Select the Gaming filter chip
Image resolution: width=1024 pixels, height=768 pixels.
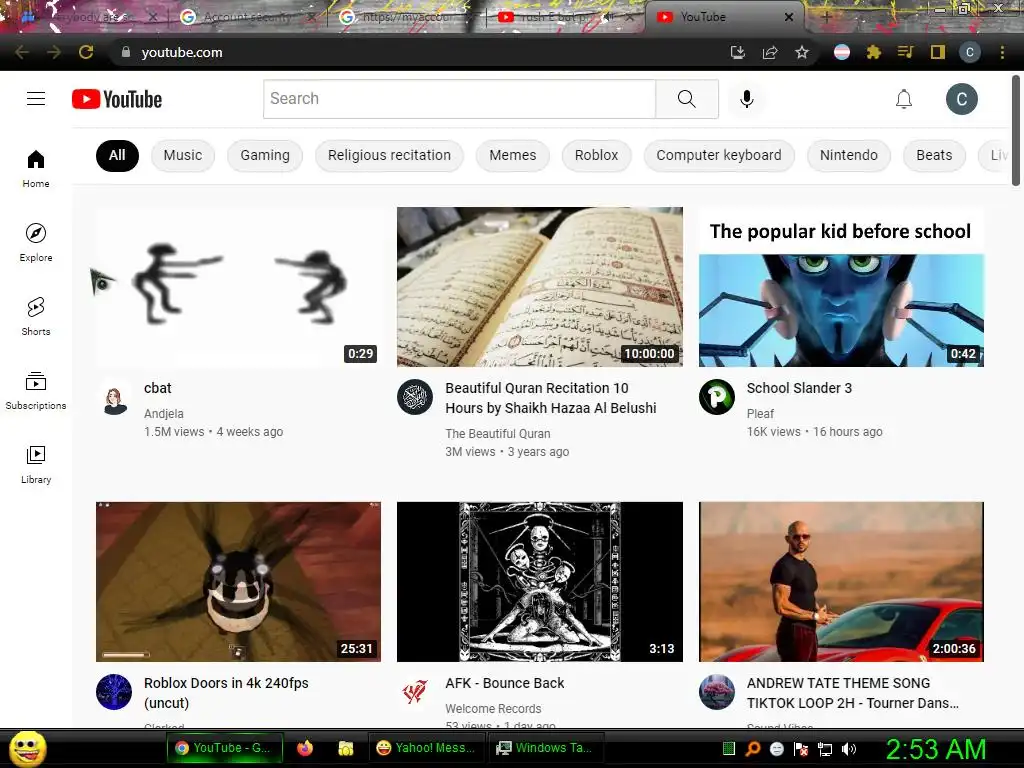pyautogui.click(x=264, y=155)
